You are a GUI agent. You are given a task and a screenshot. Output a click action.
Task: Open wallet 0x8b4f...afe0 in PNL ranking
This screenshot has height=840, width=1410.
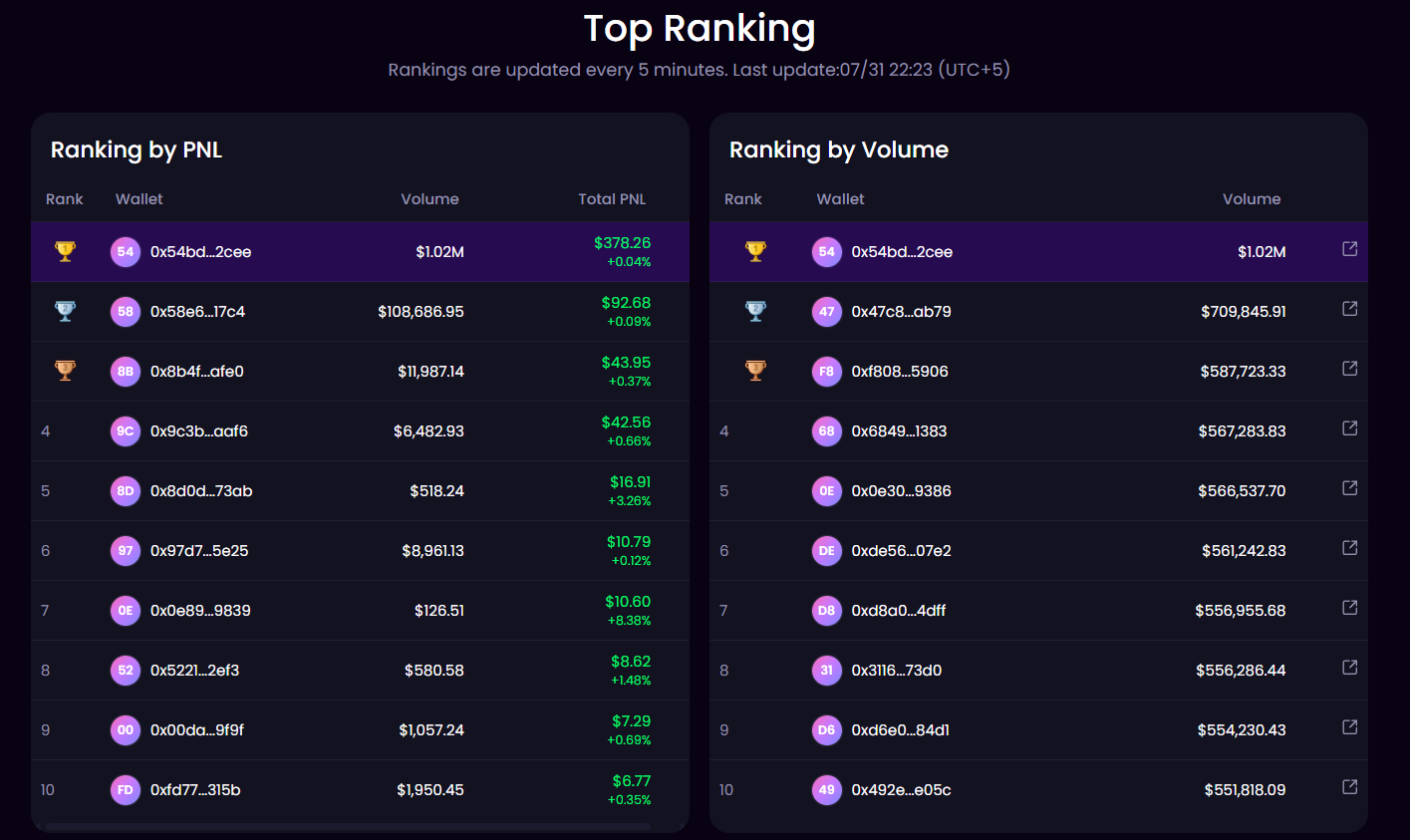[x=197, y=372]
